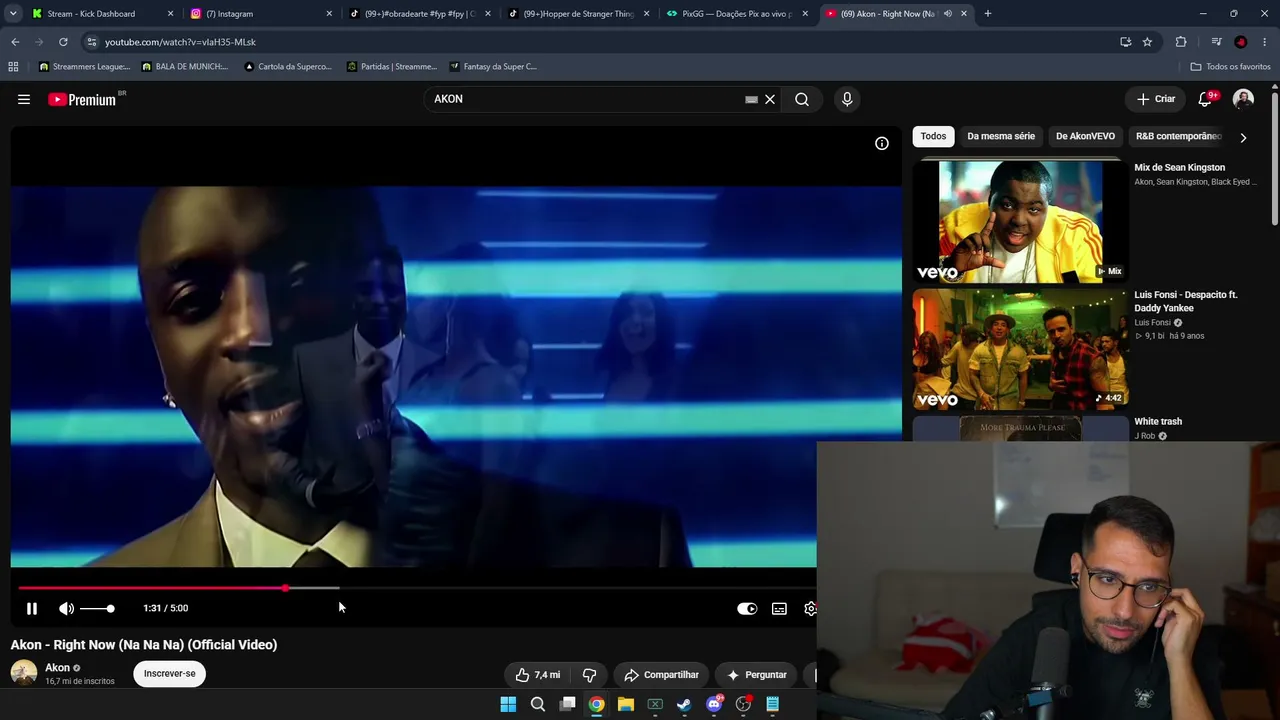Open Chrome extensions puzzle icon
Screen dimensions: 1280x720
coord(1181,42)
